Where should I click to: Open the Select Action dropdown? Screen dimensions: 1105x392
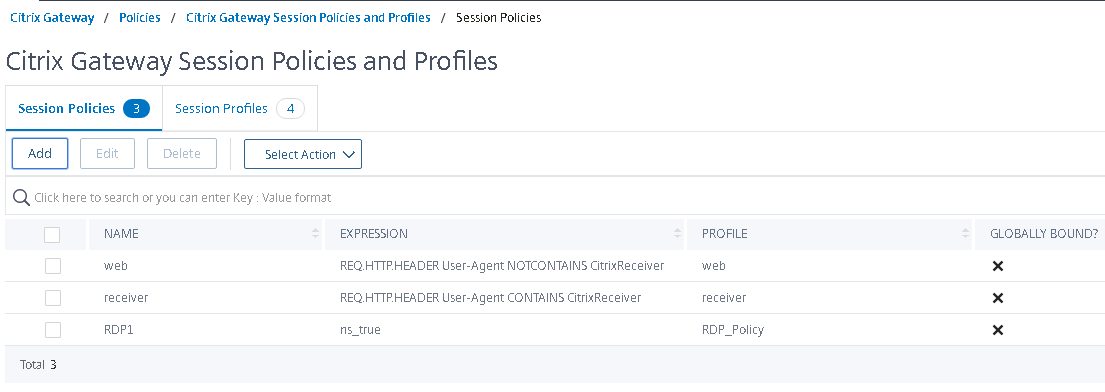tap(303, 154)
